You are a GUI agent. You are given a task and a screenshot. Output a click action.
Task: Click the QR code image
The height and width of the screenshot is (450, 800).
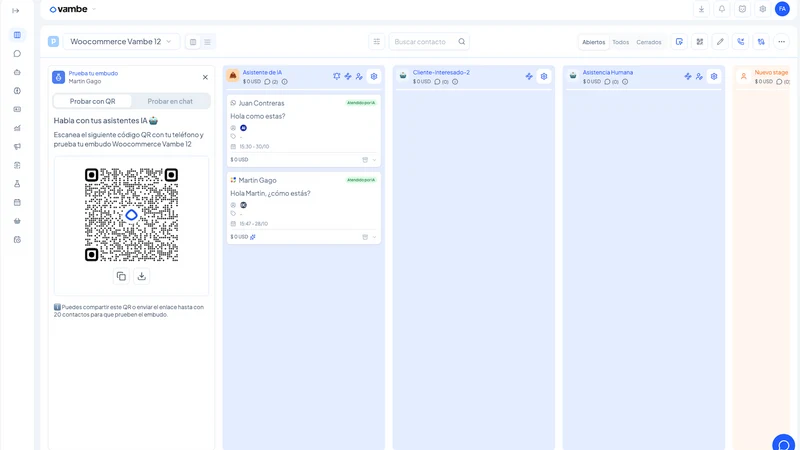click(x=131, y=215)
